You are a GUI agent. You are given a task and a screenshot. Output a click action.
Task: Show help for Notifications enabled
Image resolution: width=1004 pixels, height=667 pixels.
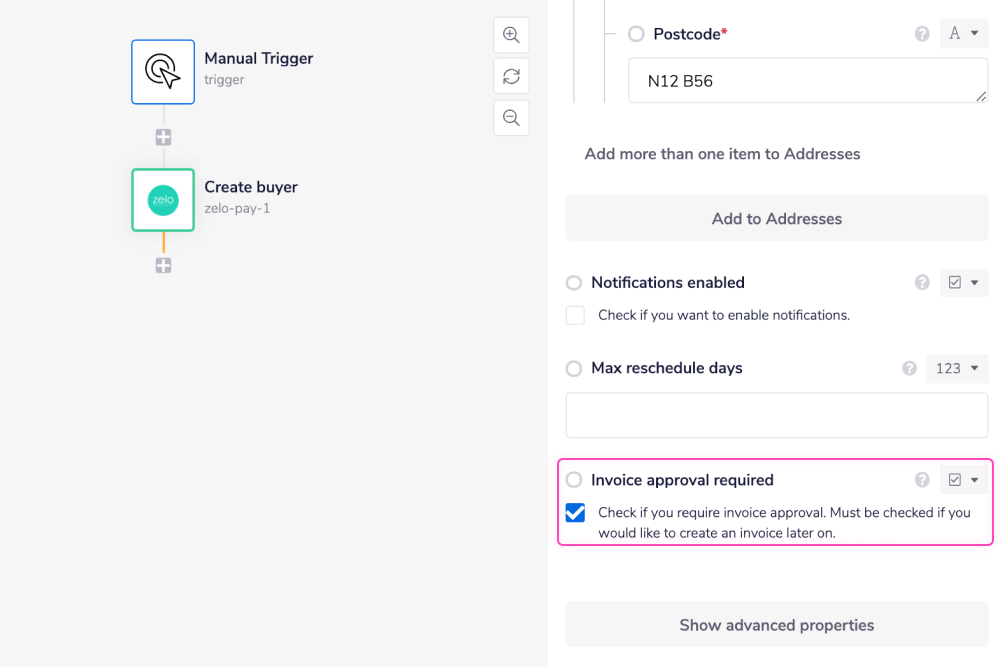922,283
